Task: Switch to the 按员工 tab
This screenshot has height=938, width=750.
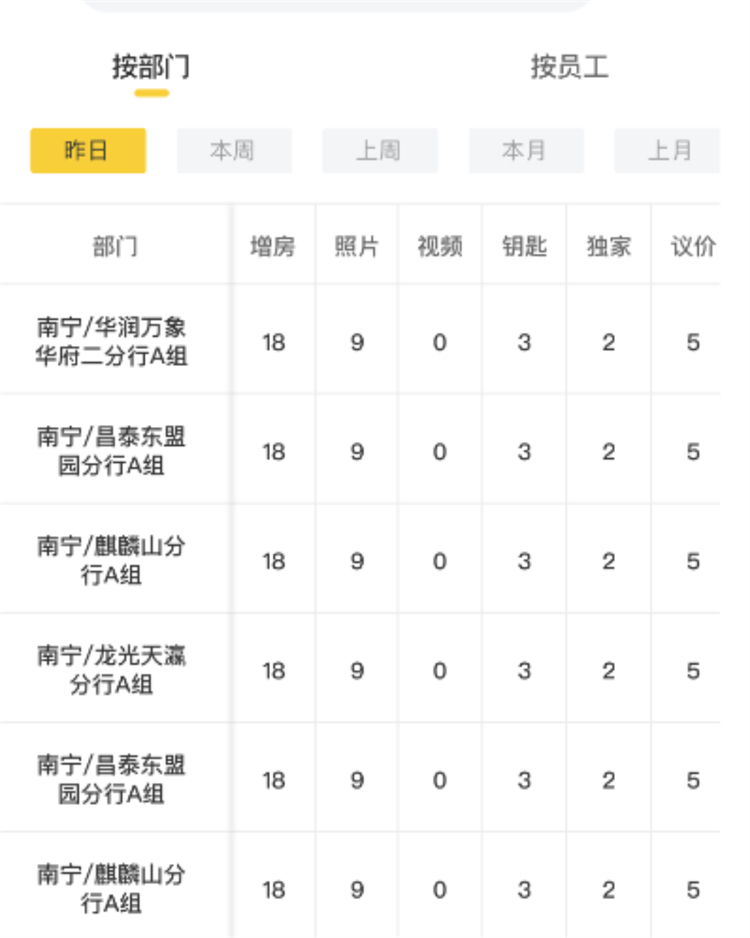Action: 569,68
